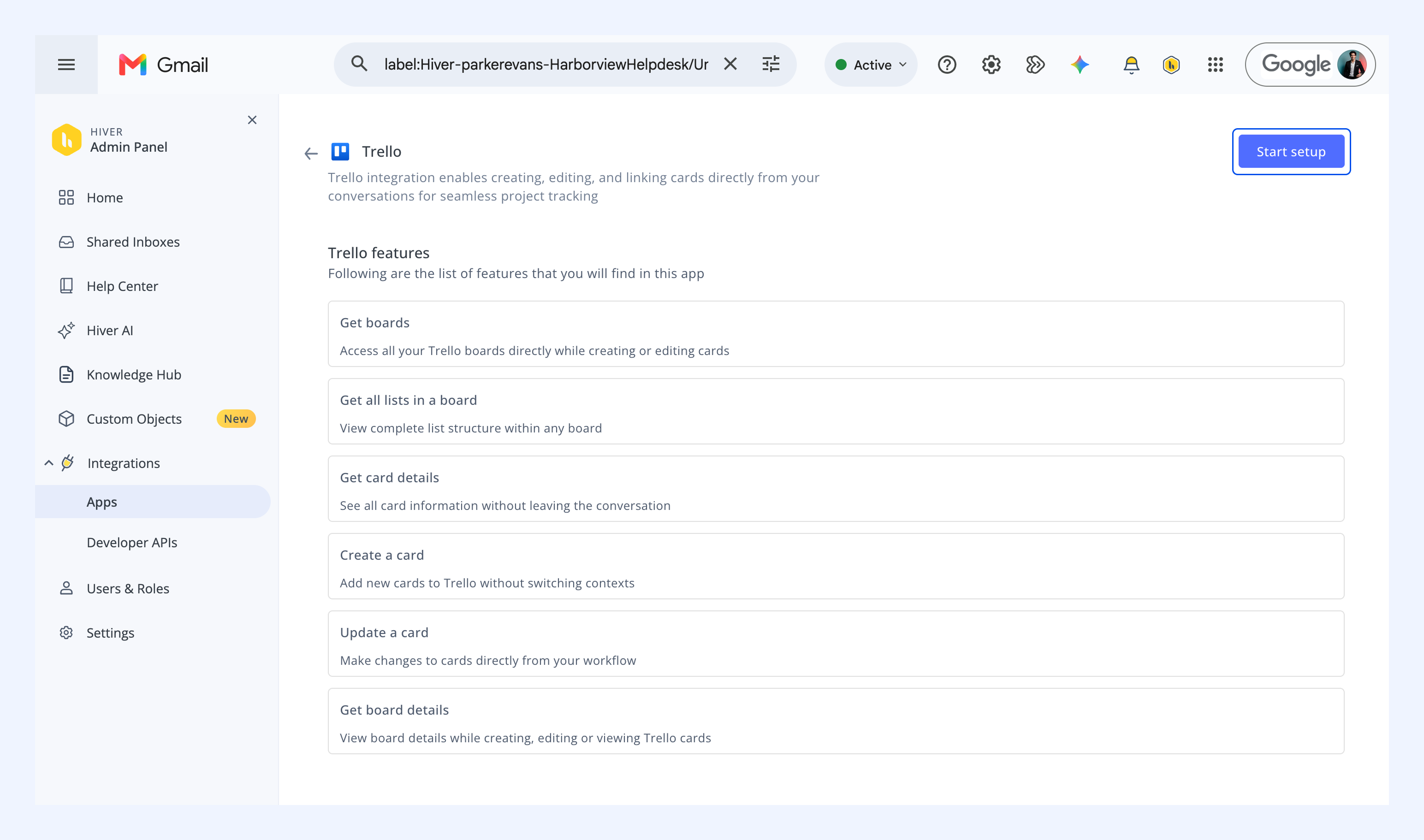The image size is (1424, 840).
Task: Click the Get boards feature card
Action: tap(836, 333)
